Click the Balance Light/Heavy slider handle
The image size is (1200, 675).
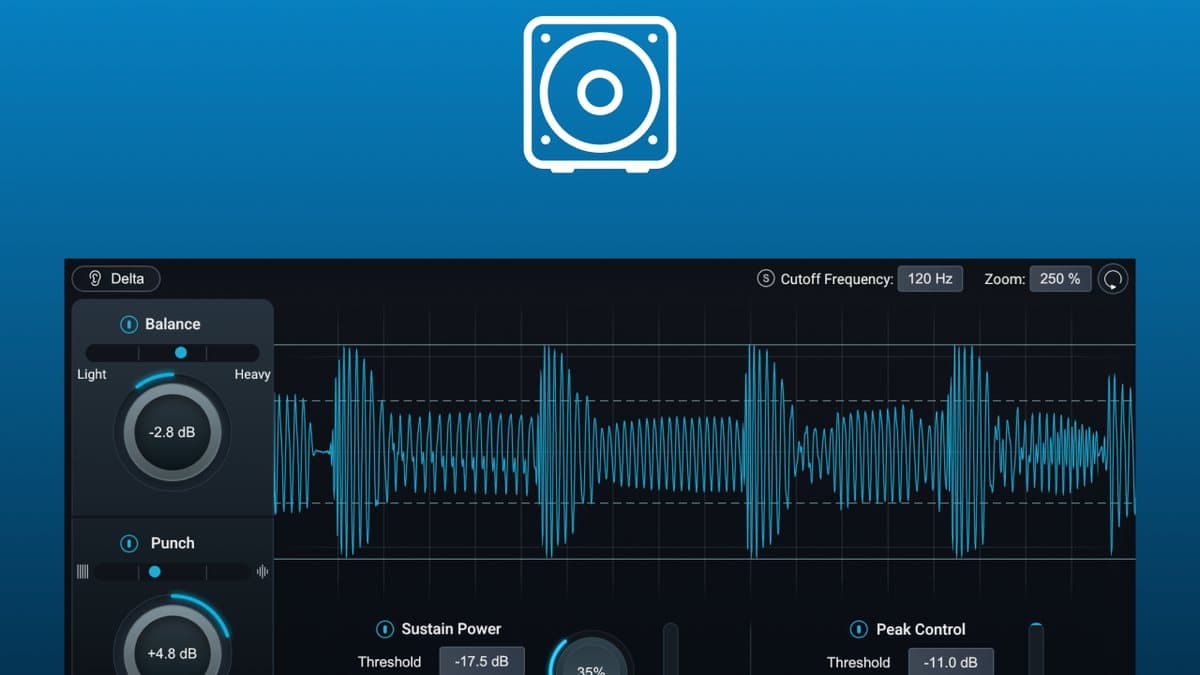[181, 352]
